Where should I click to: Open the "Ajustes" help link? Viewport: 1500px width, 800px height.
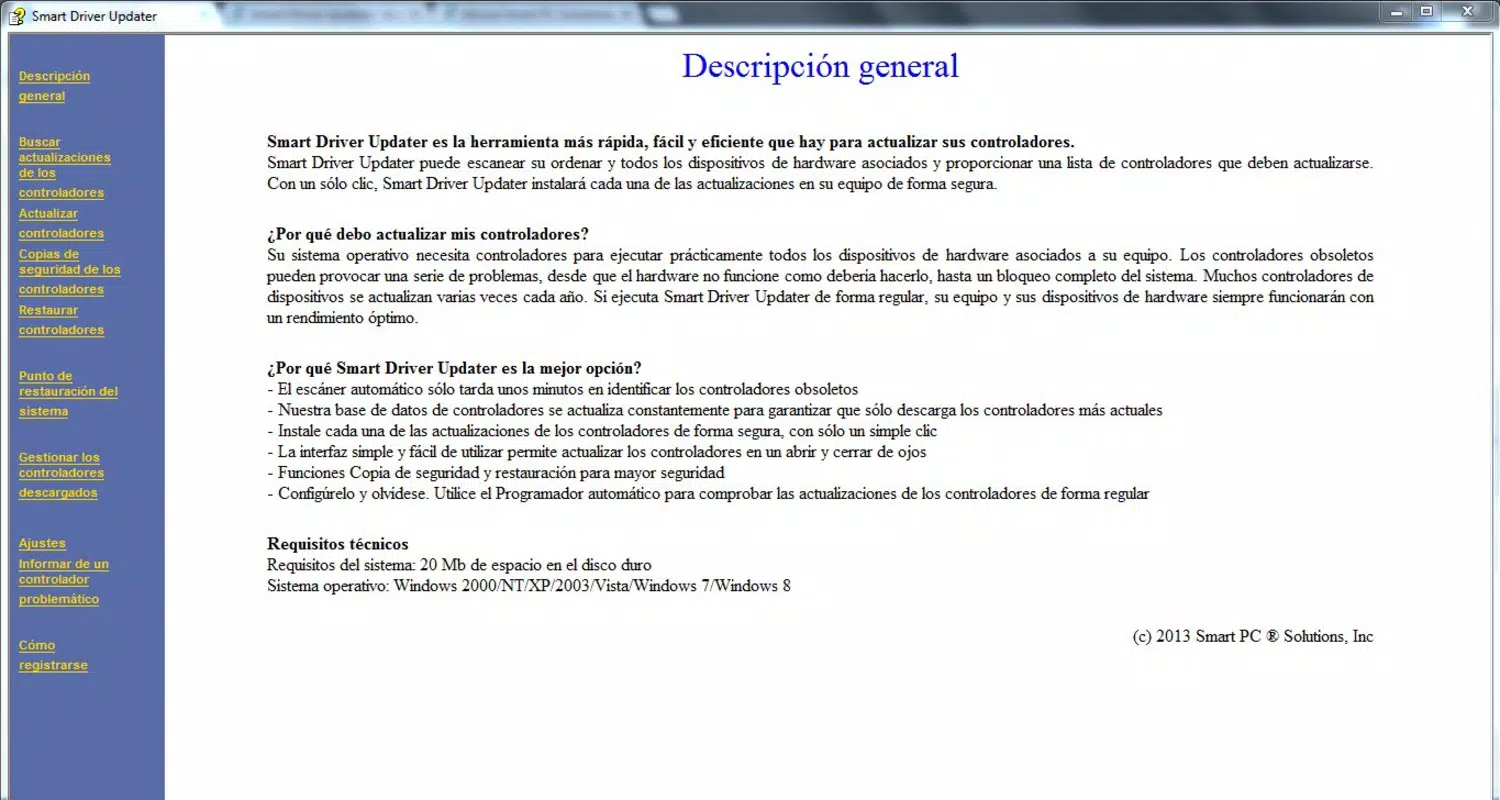pyautogui.click(x=42, y=543)
